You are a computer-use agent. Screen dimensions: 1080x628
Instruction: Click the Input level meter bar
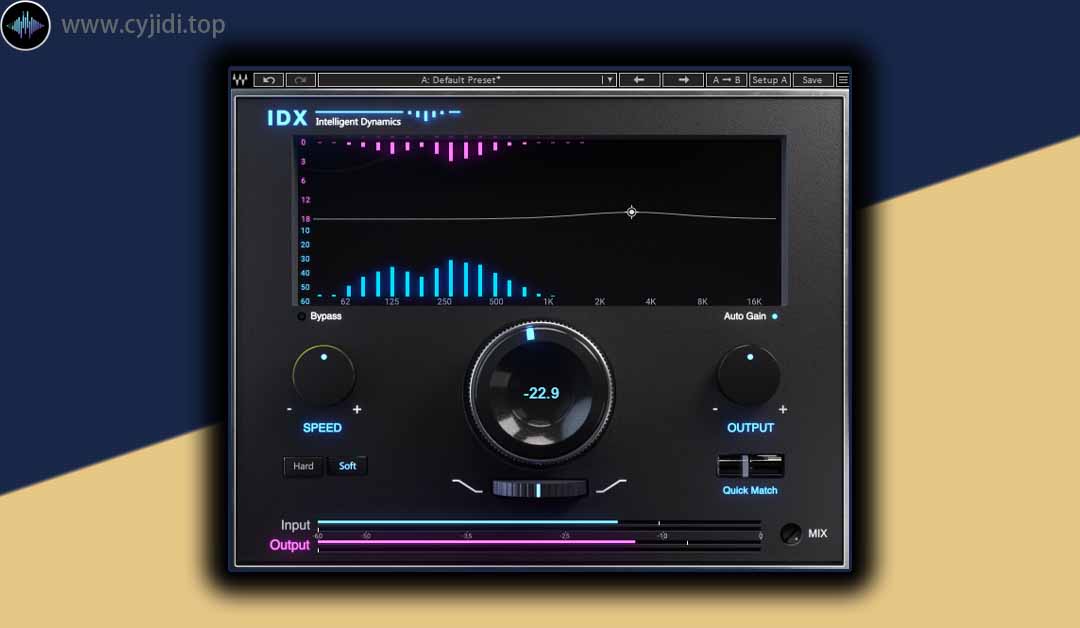539,523
